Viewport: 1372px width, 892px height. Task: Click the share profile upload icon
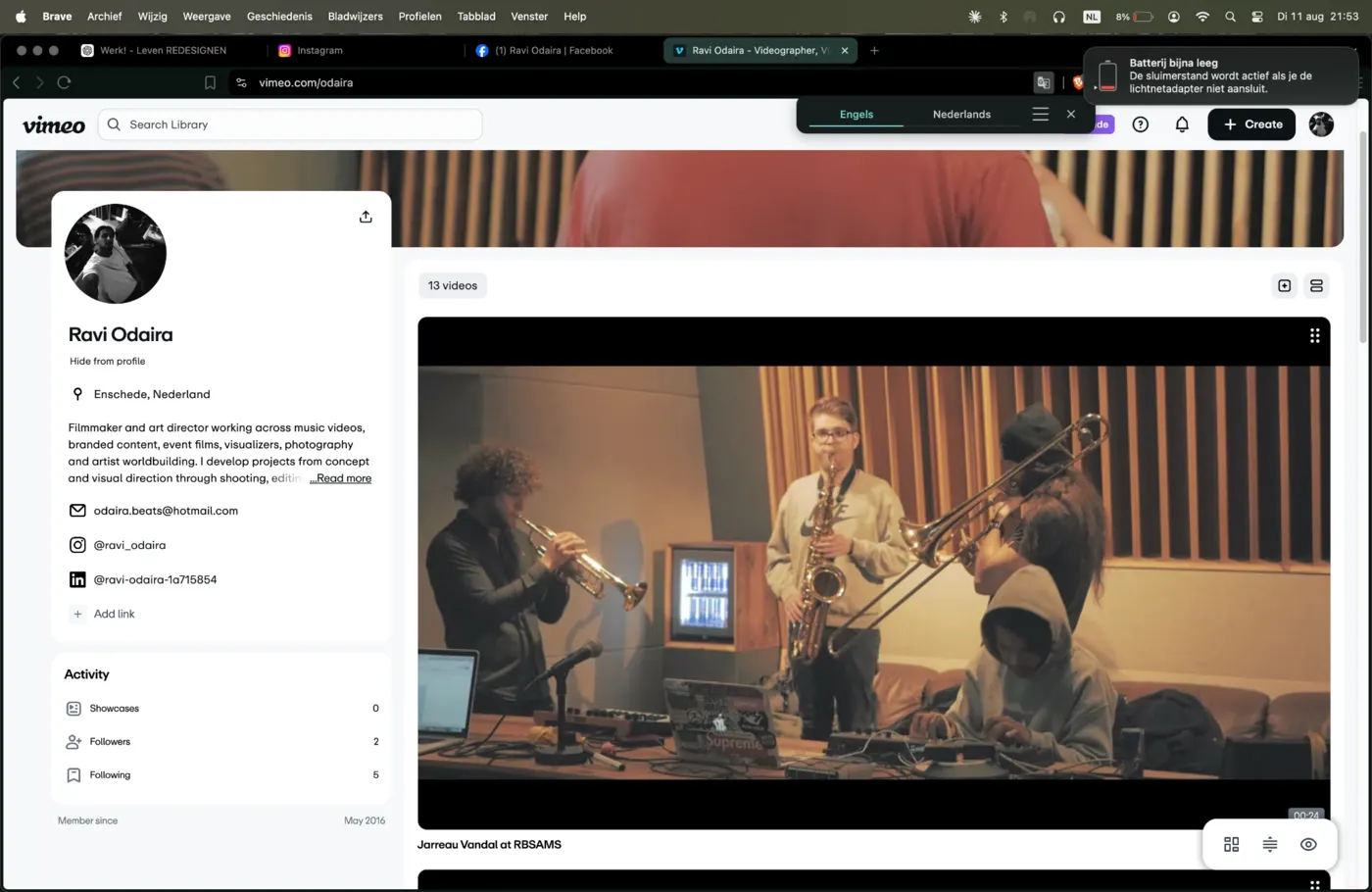366,217
